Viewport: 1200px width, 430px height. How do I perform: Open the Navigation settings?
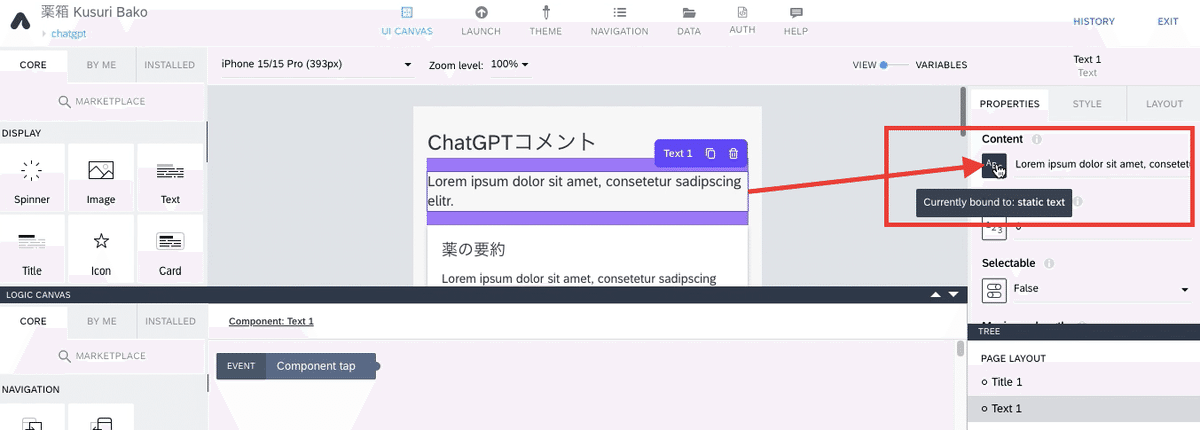619,20
